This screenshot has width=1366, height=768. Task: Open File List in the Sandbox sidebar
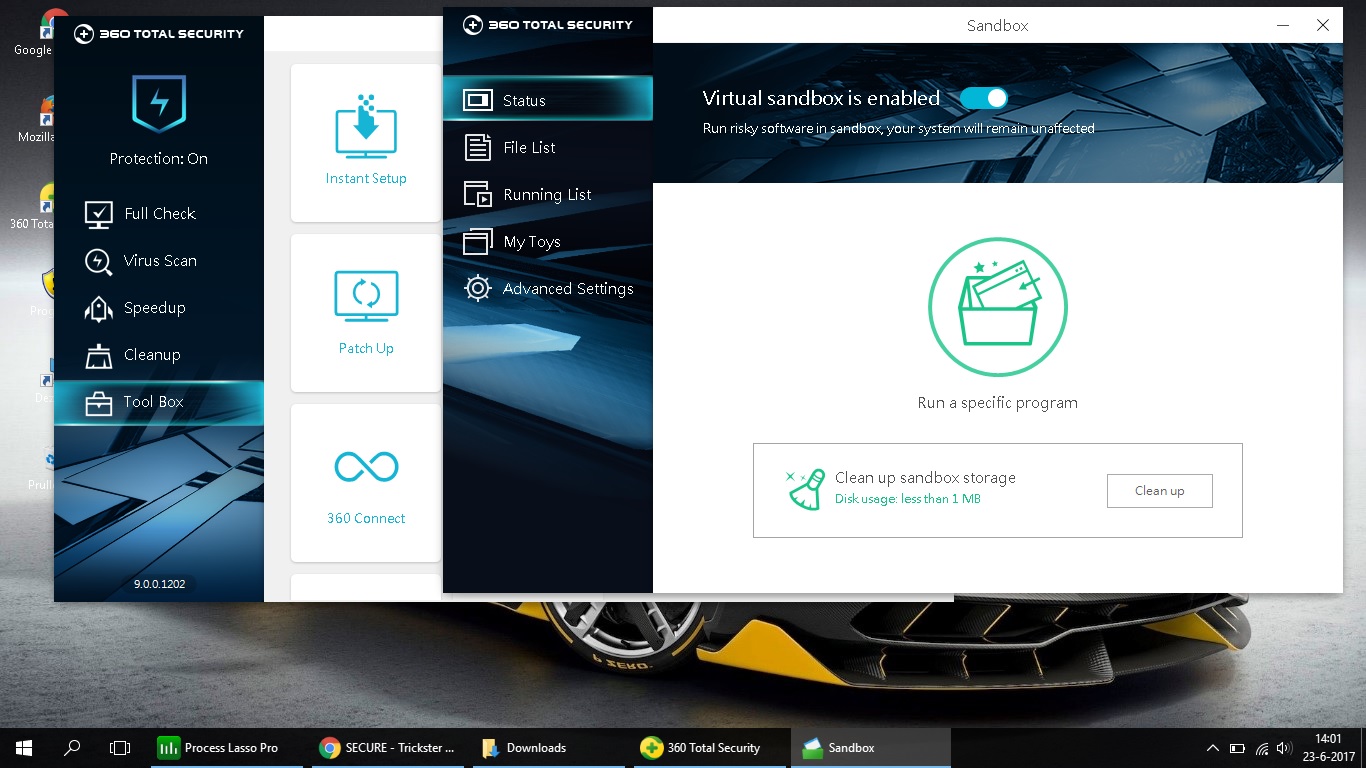pos(548,147)
